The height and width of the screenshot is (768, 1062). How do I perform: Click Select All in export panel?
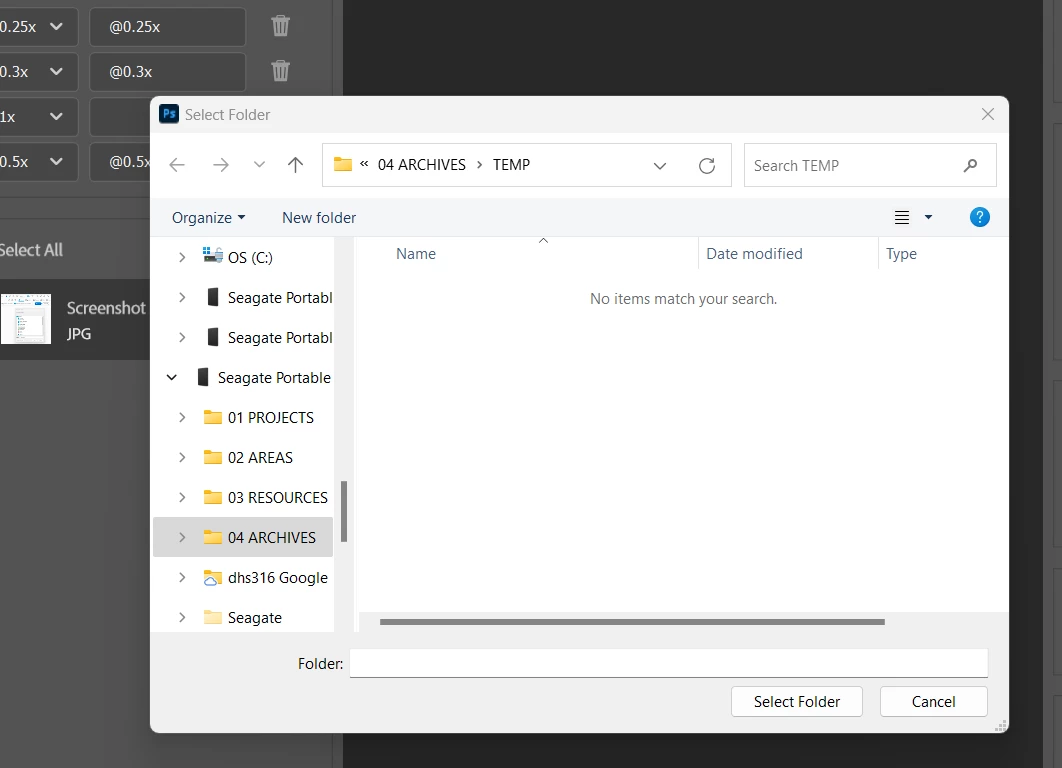point(31,250)
